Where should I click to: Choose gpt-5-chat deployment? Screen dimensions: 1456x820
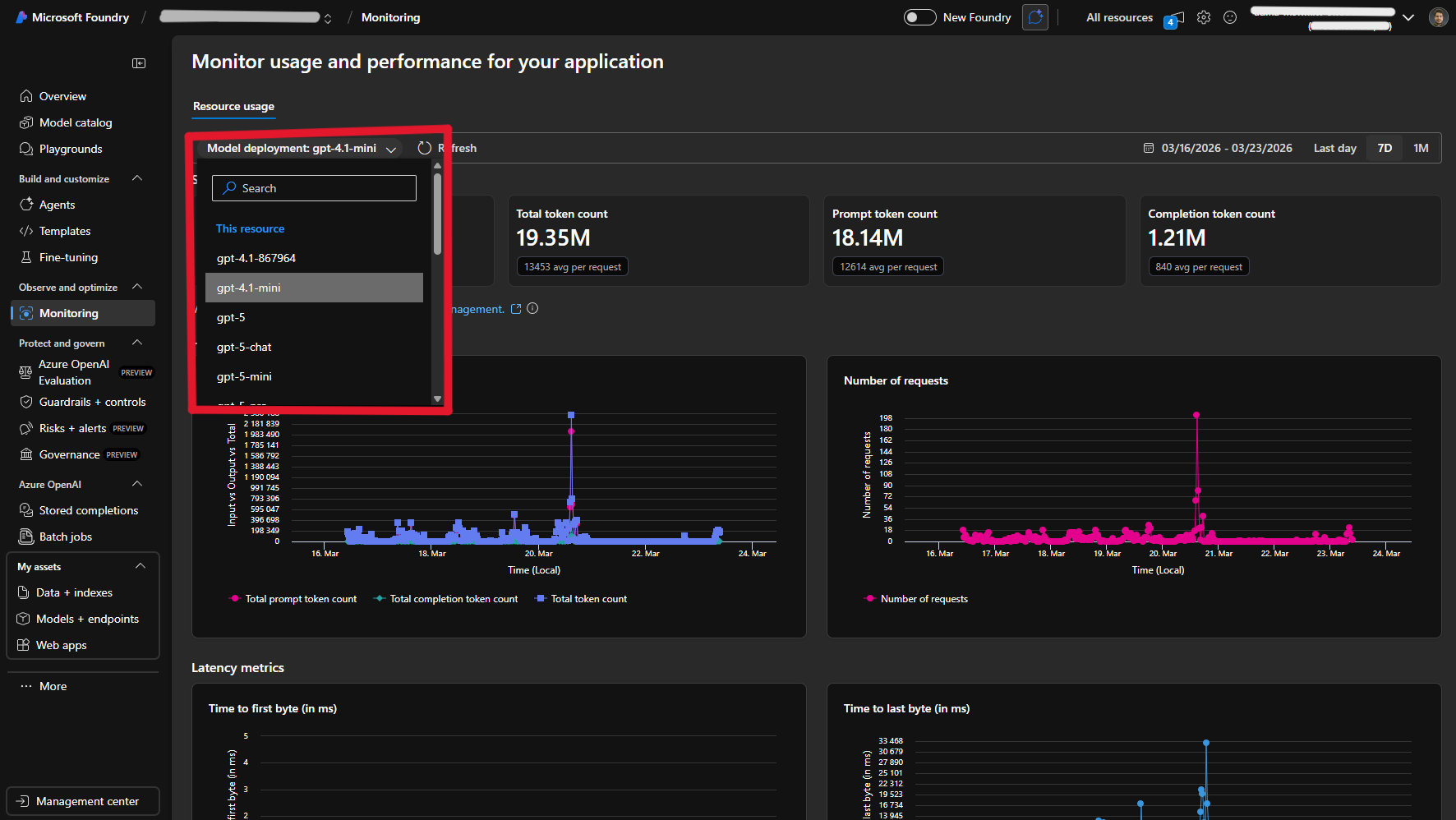click(x=314, y=347)
